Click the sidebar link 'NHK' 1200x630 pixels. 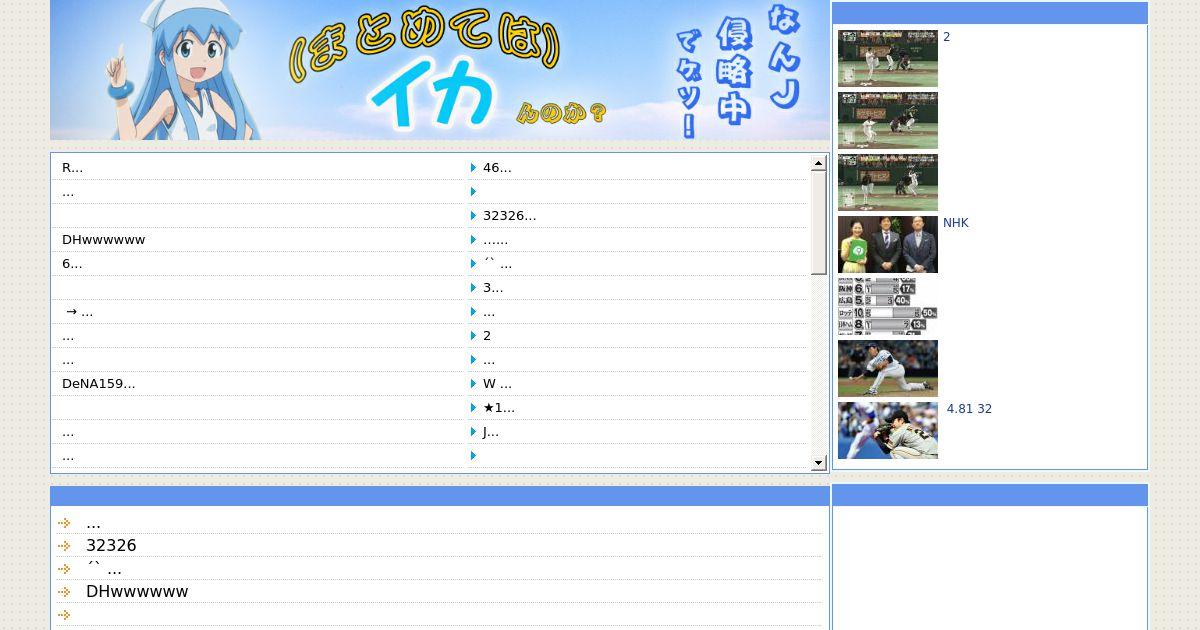(956, 223)
